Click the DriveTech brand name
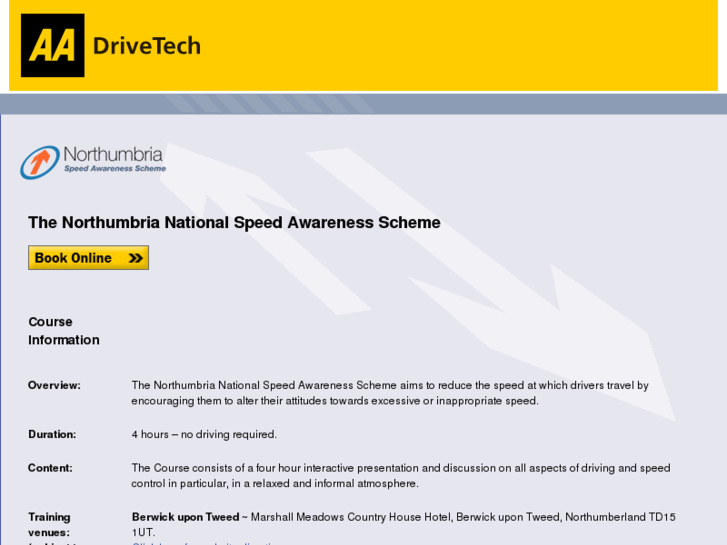The image size is (727, 545). point(147,46)
